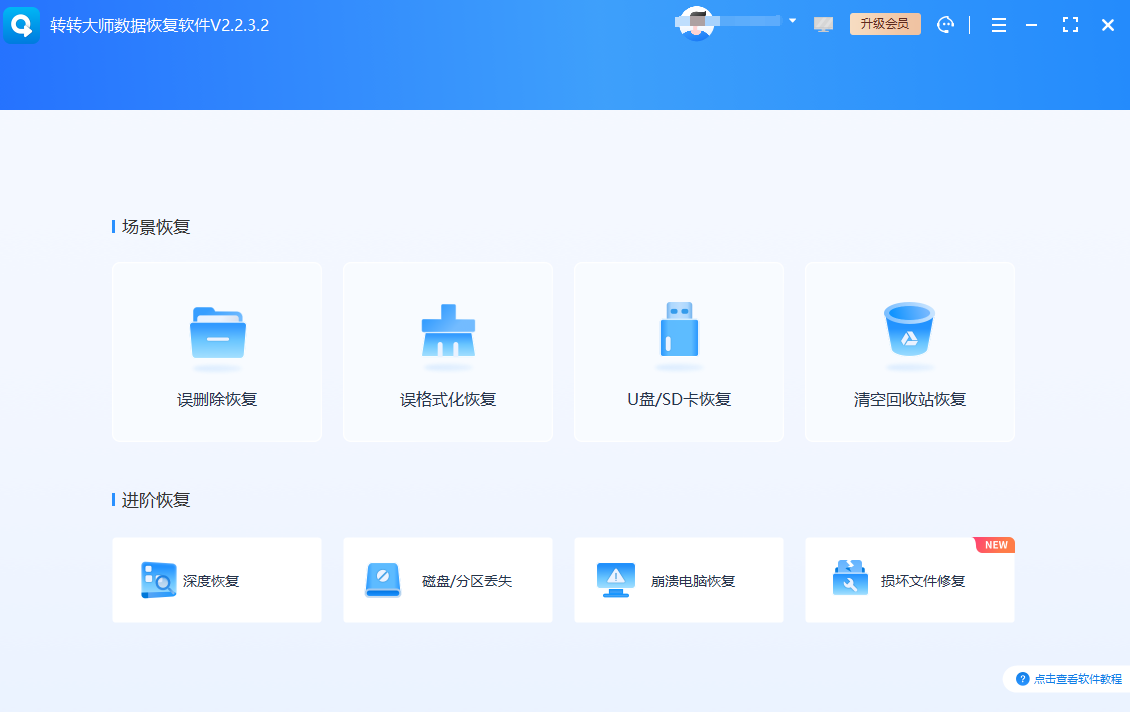Screen dimensions: 1130x712
Task: Select 崩溃电脑恢复 crashed PC recovery
Action: click(679, 580)
